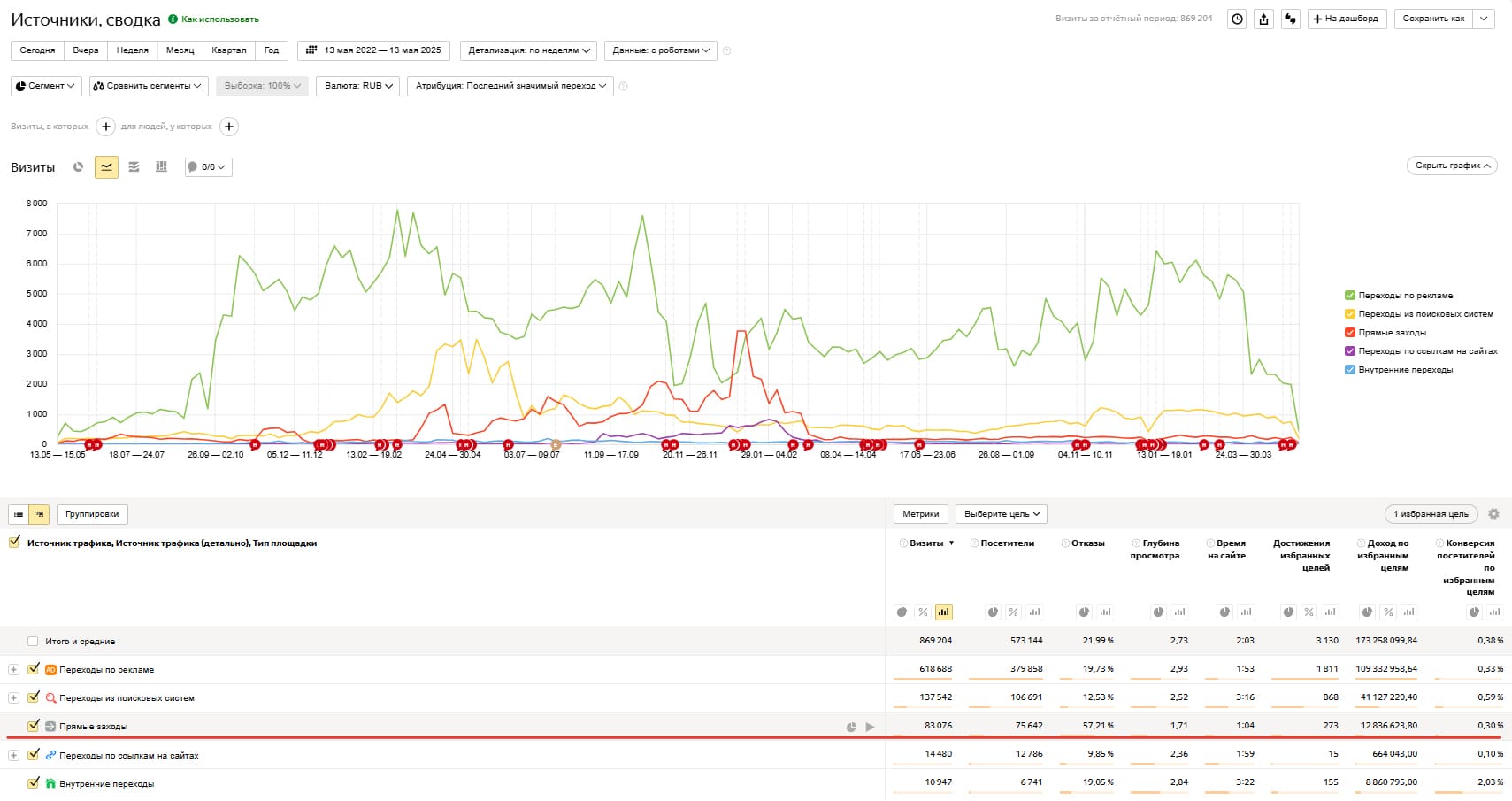
Task: Switch chart to pie chart view
Action: pos(79,166)
